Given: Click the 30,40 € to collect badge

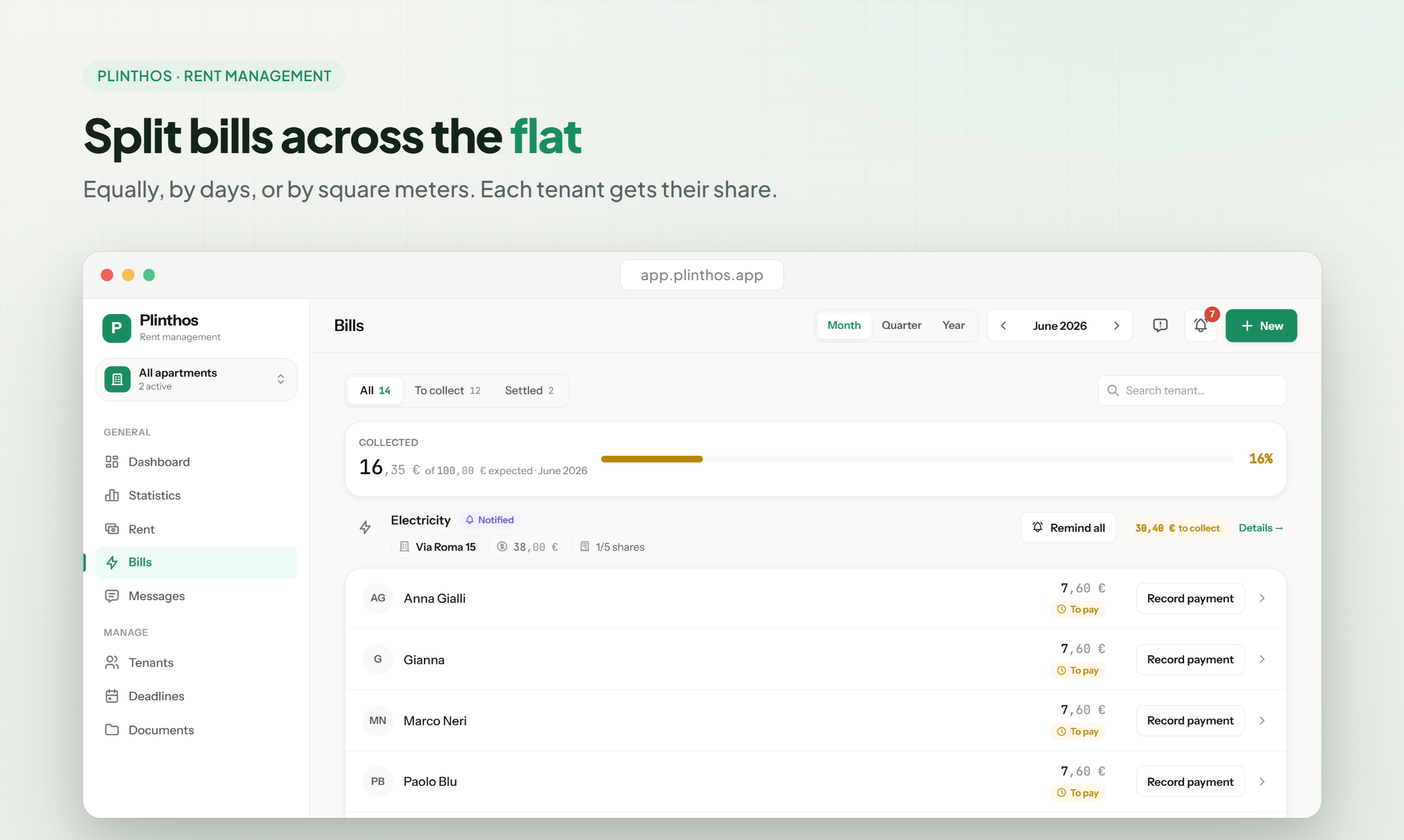Looking at the screenshot, I should click(x=1177, y=528).
